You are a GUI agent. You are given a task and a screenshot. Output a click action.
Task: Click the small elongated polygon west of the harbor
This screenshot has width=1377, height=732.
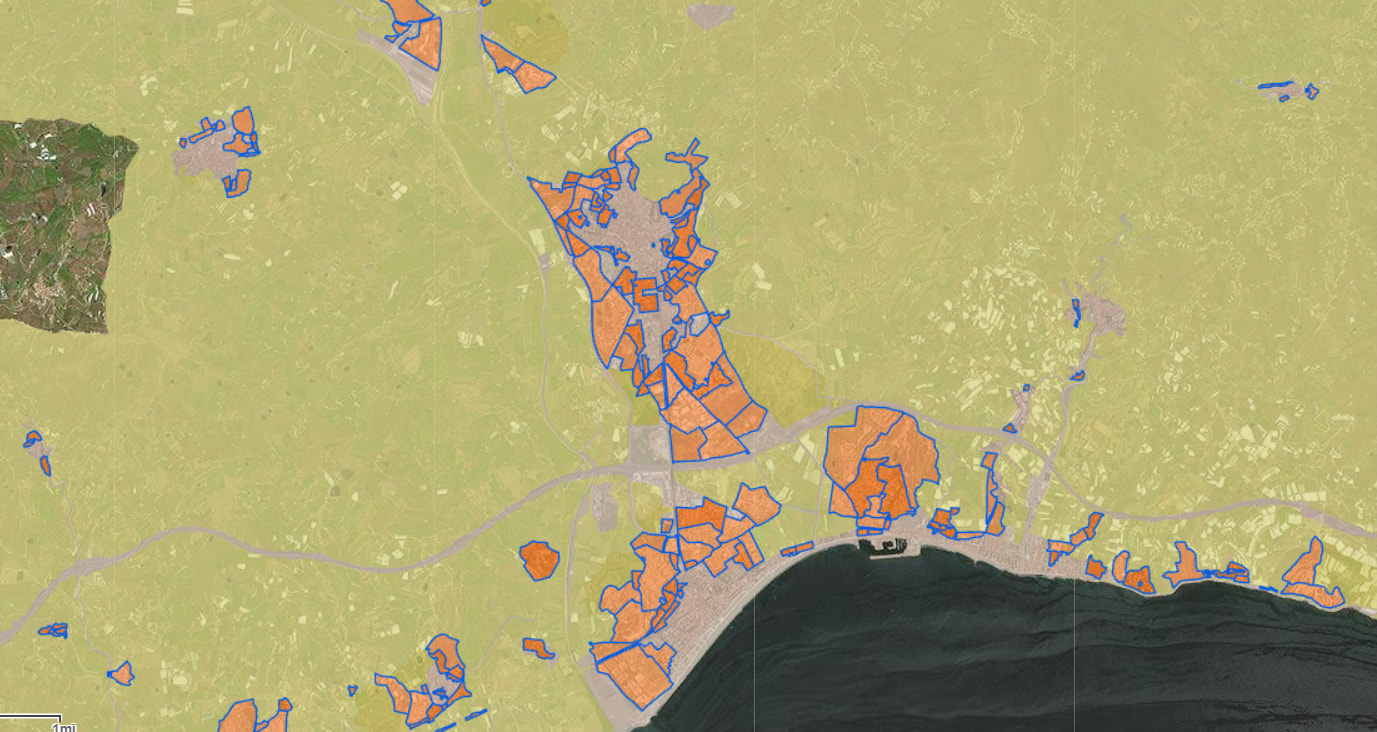[x=797, y=548]
